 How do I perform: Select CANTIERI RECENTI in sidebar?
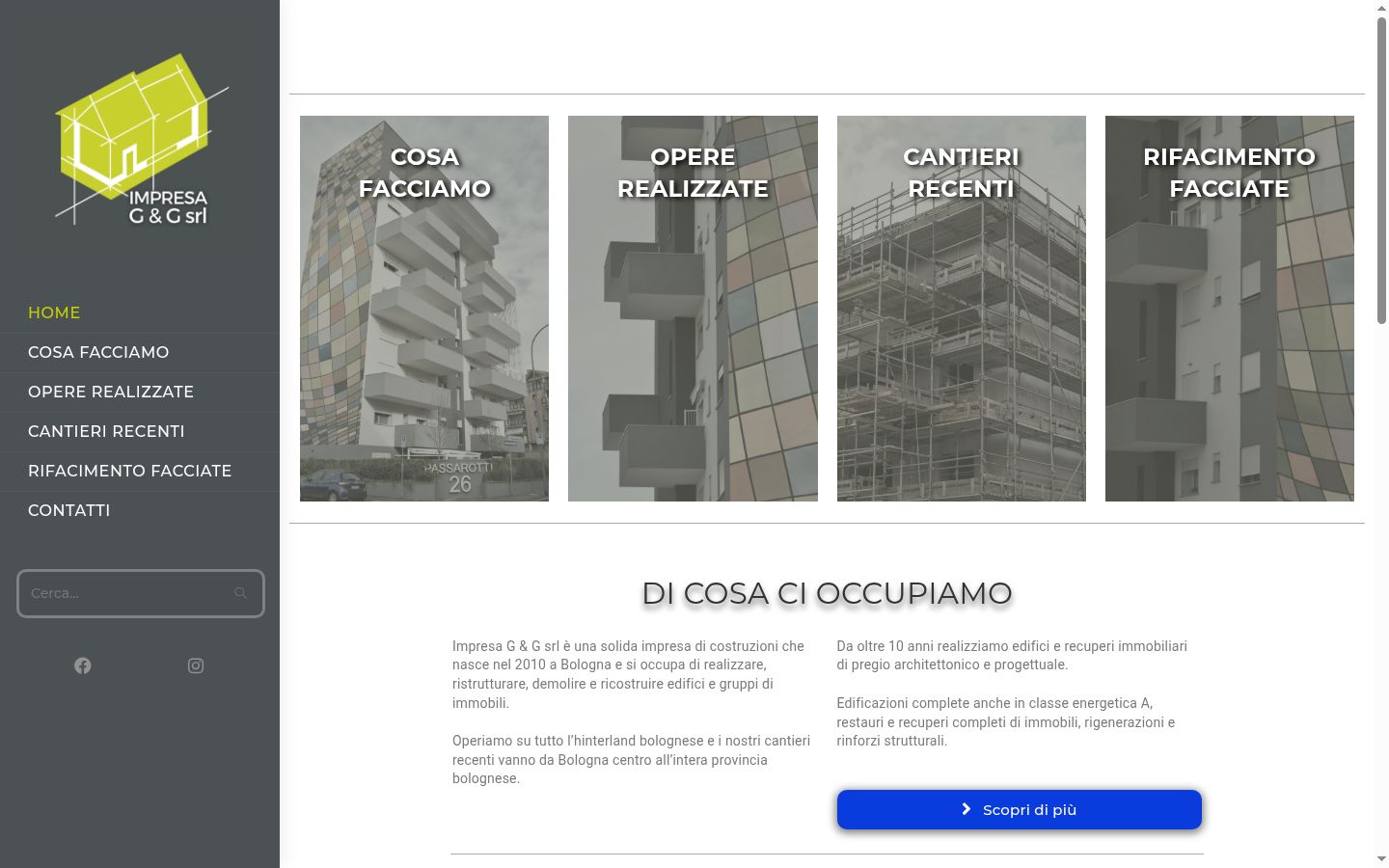(x=140, y=432)
